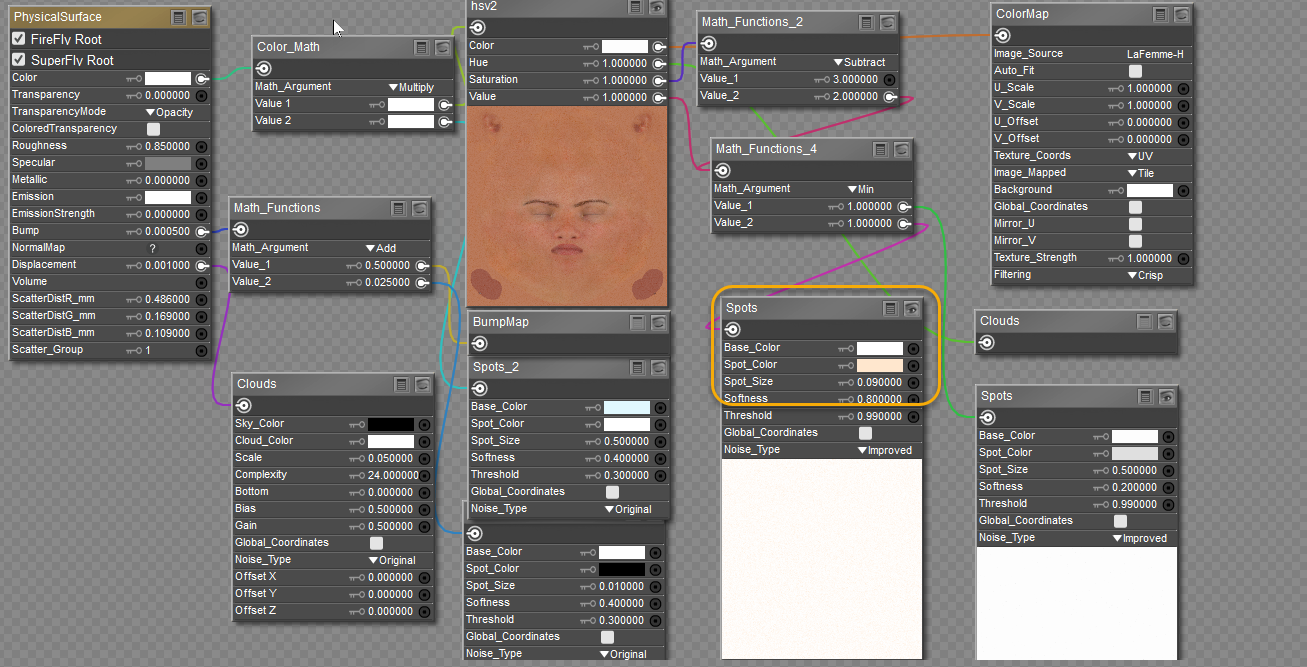Open the TransparencyMode Opacity dropdown

(x=169, y=112)
